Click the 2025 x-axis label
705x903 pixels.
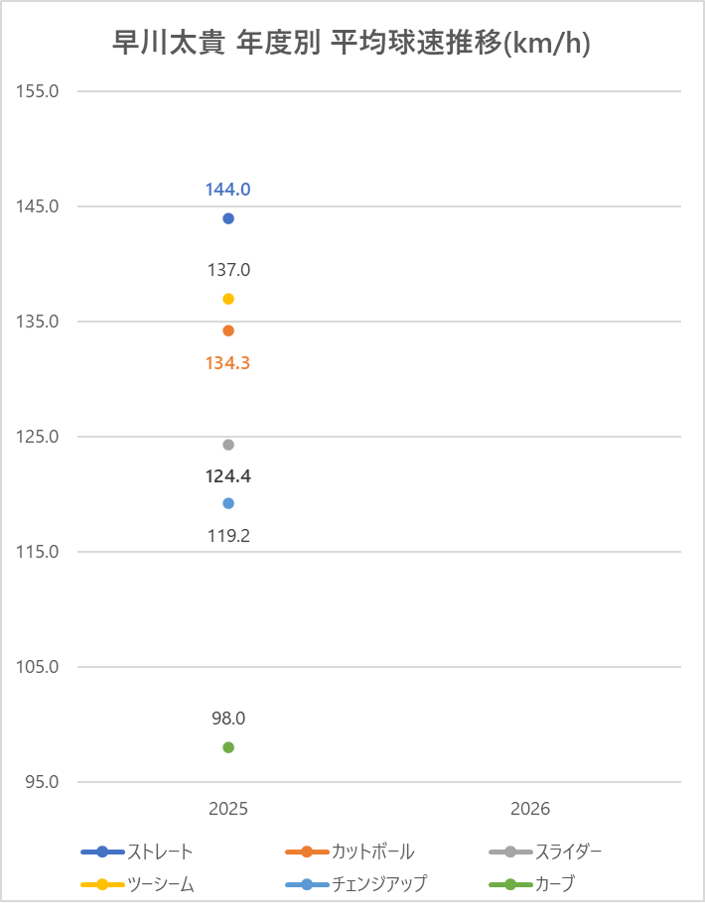228,808
